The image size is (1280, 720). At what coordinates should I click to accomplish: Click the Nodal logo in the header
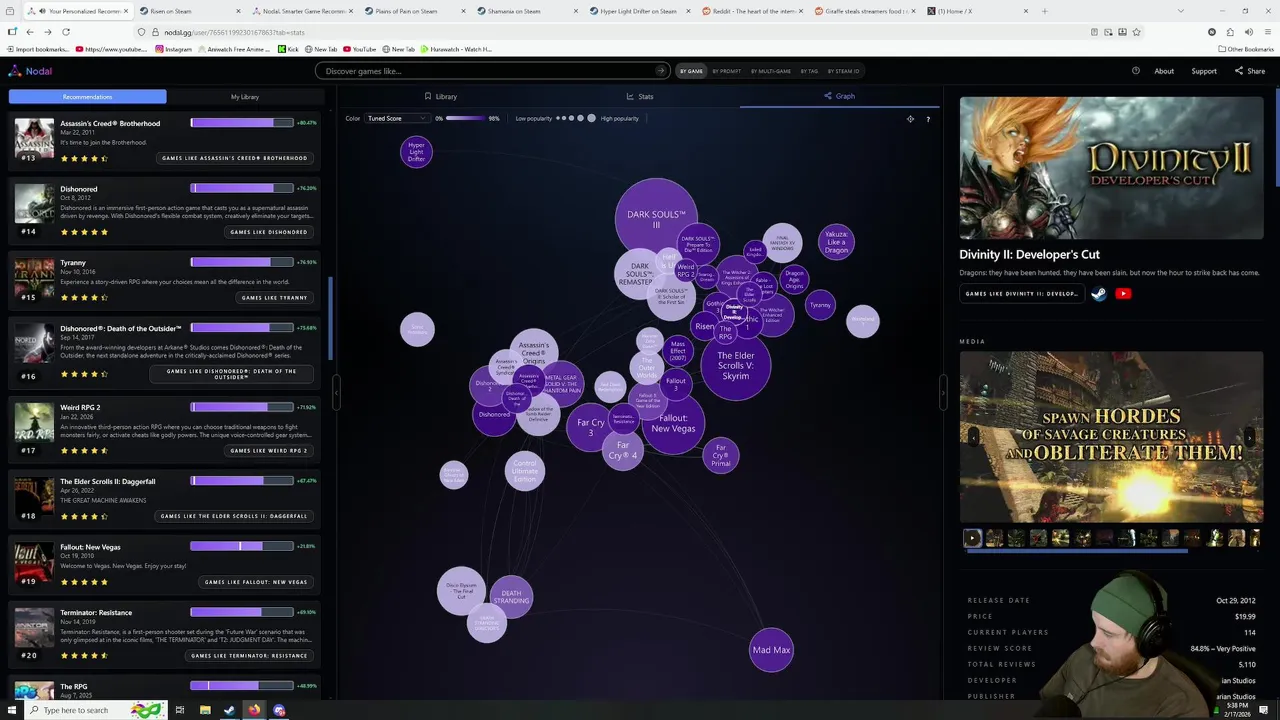coord(30,71)
